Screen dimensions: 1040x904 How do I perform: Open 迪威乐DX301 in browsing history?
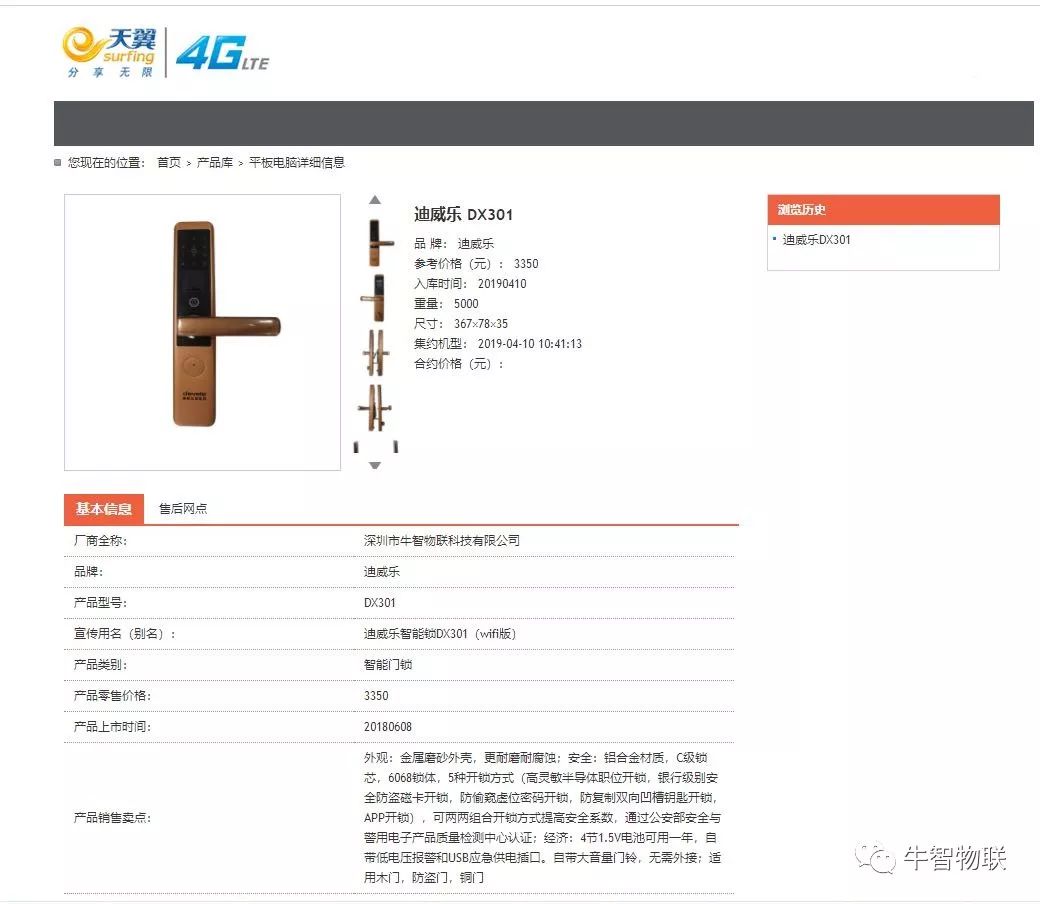pos(816,239)
